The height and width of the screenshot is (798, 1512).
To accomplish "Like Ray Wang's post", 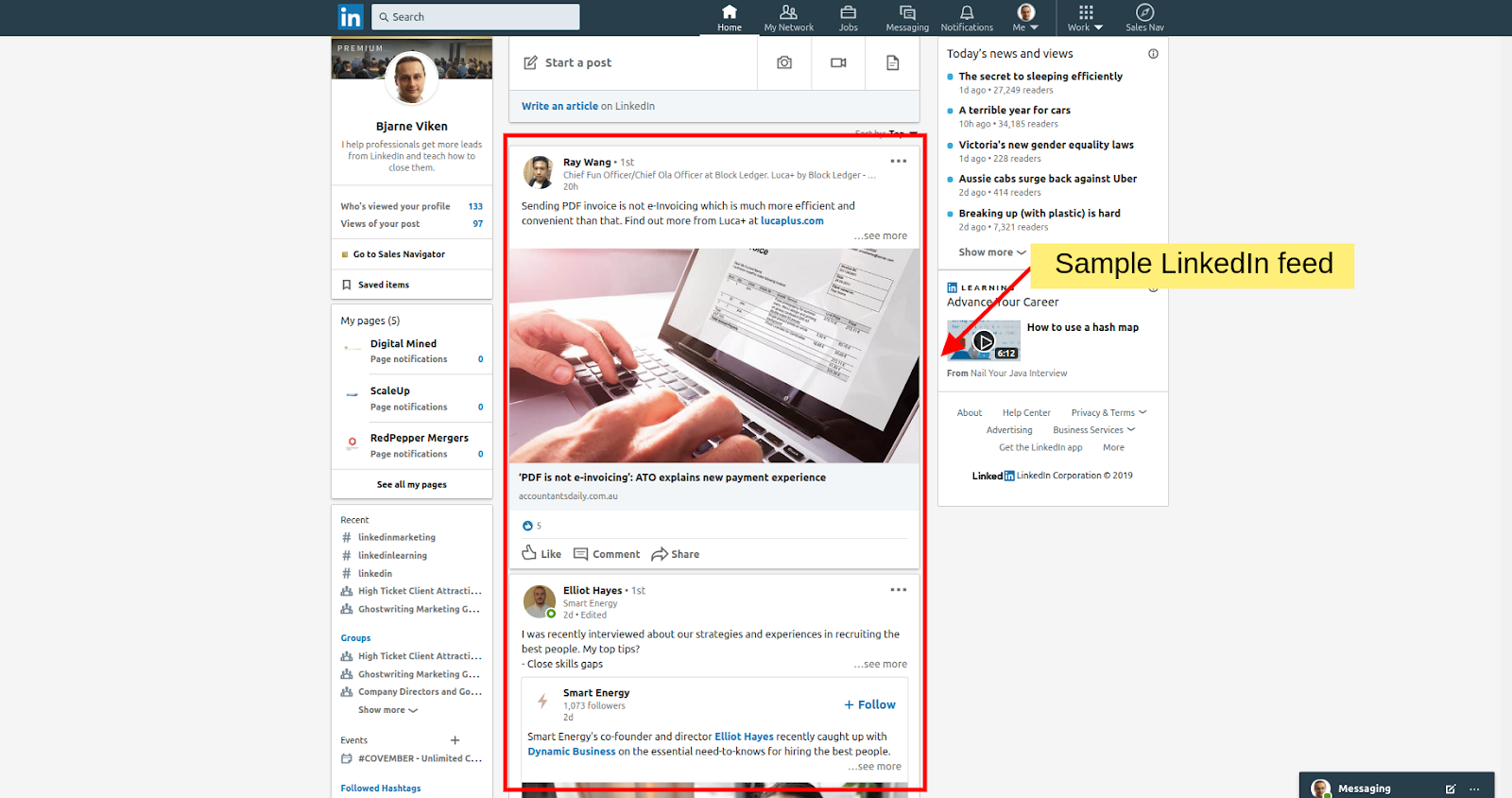I will (541, 554).
